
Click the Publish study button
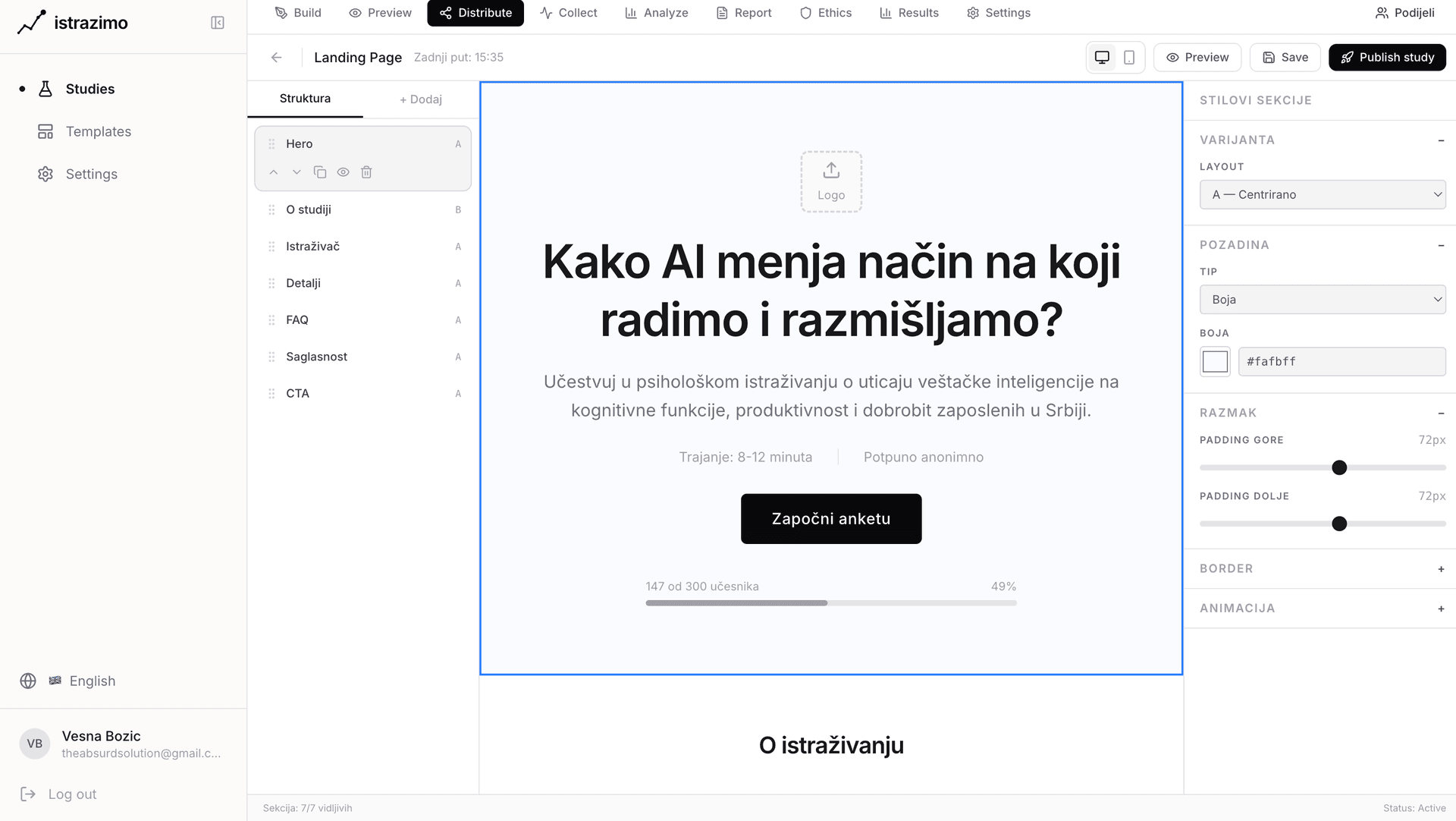click(1387, 57)
